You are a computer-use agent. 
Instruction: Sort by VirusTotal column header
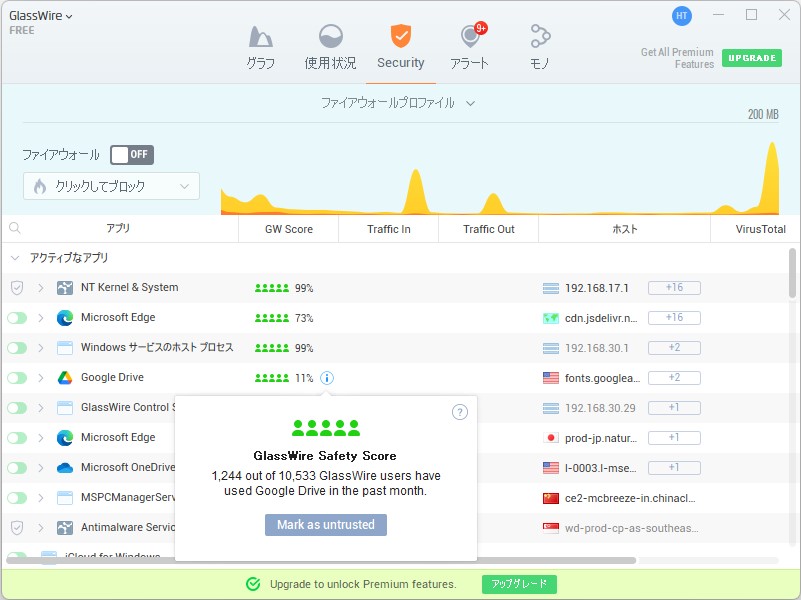(760, 229)
